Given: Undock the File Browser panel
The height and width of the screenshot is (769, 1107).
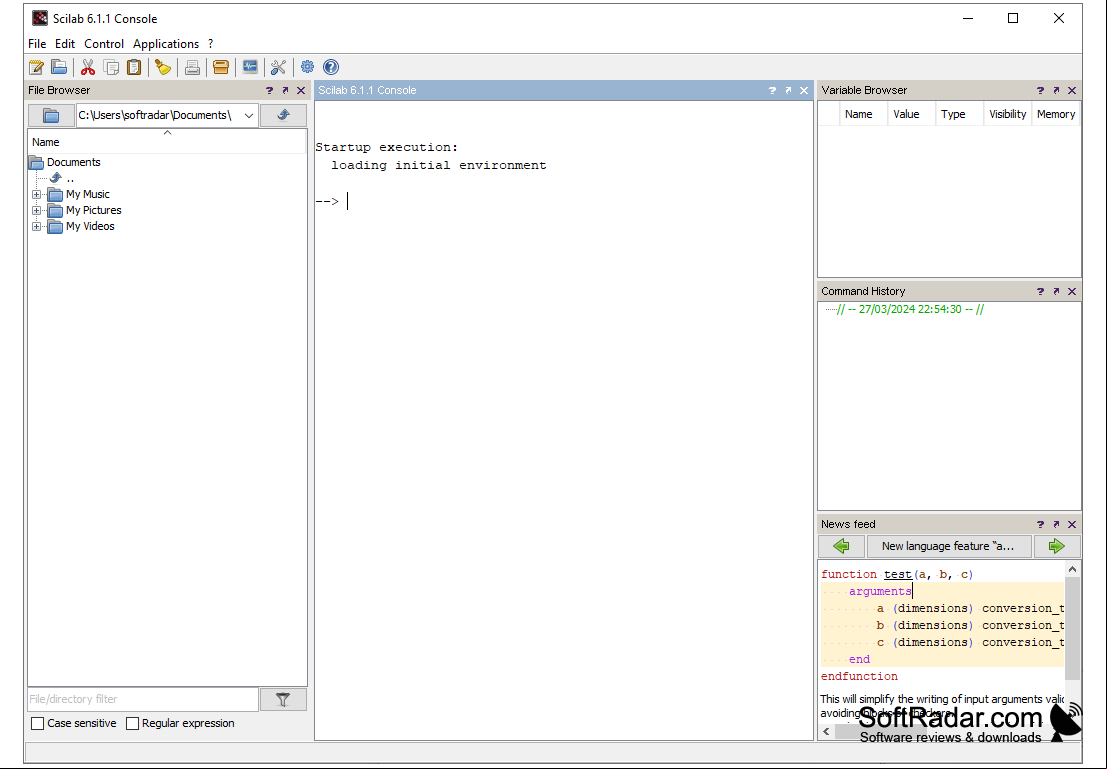Looking at the screenshot, I should [x=285, y=90].
